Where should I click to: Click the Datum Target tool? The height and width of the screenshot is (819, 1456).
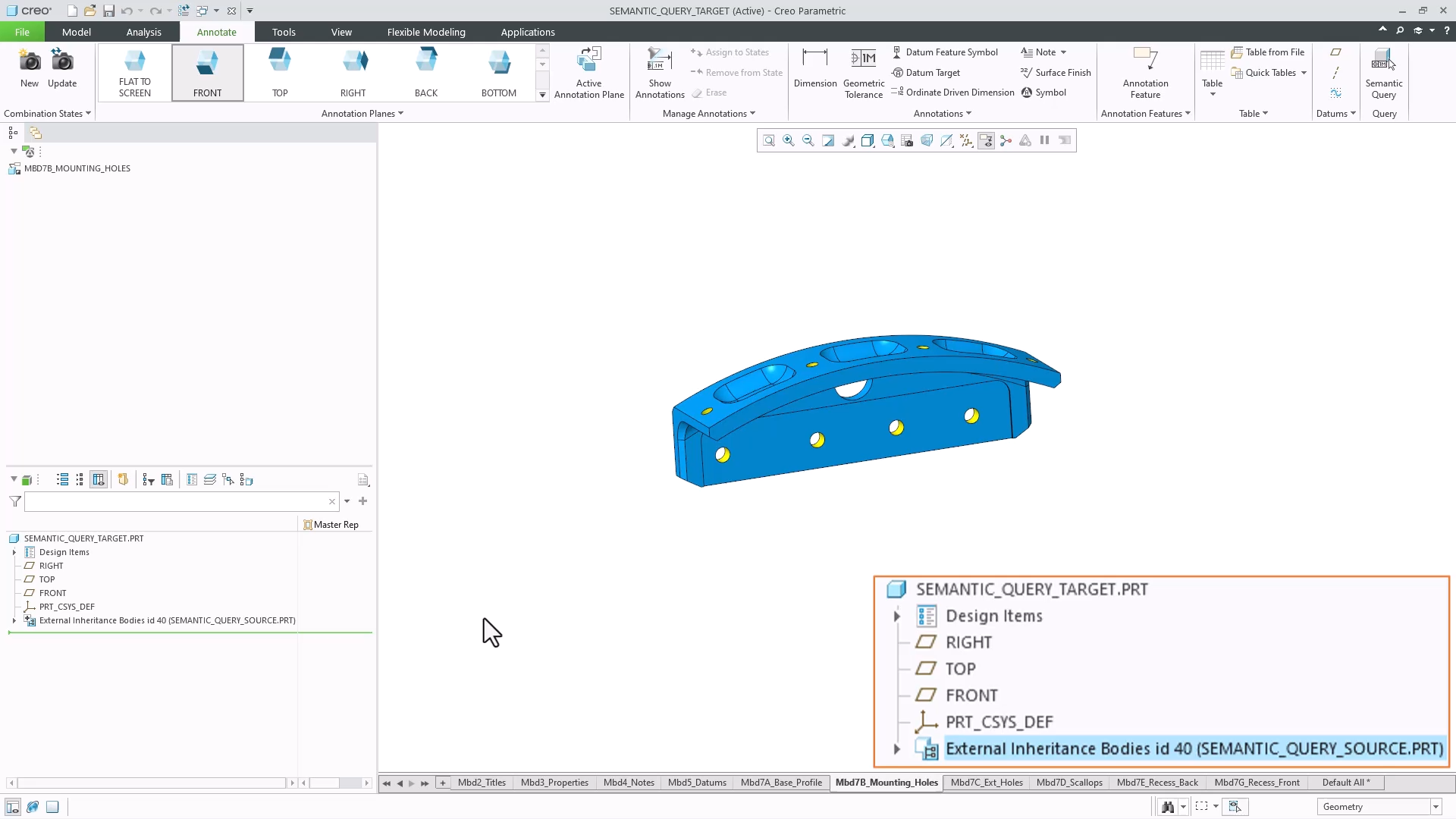tap(926, 73)
